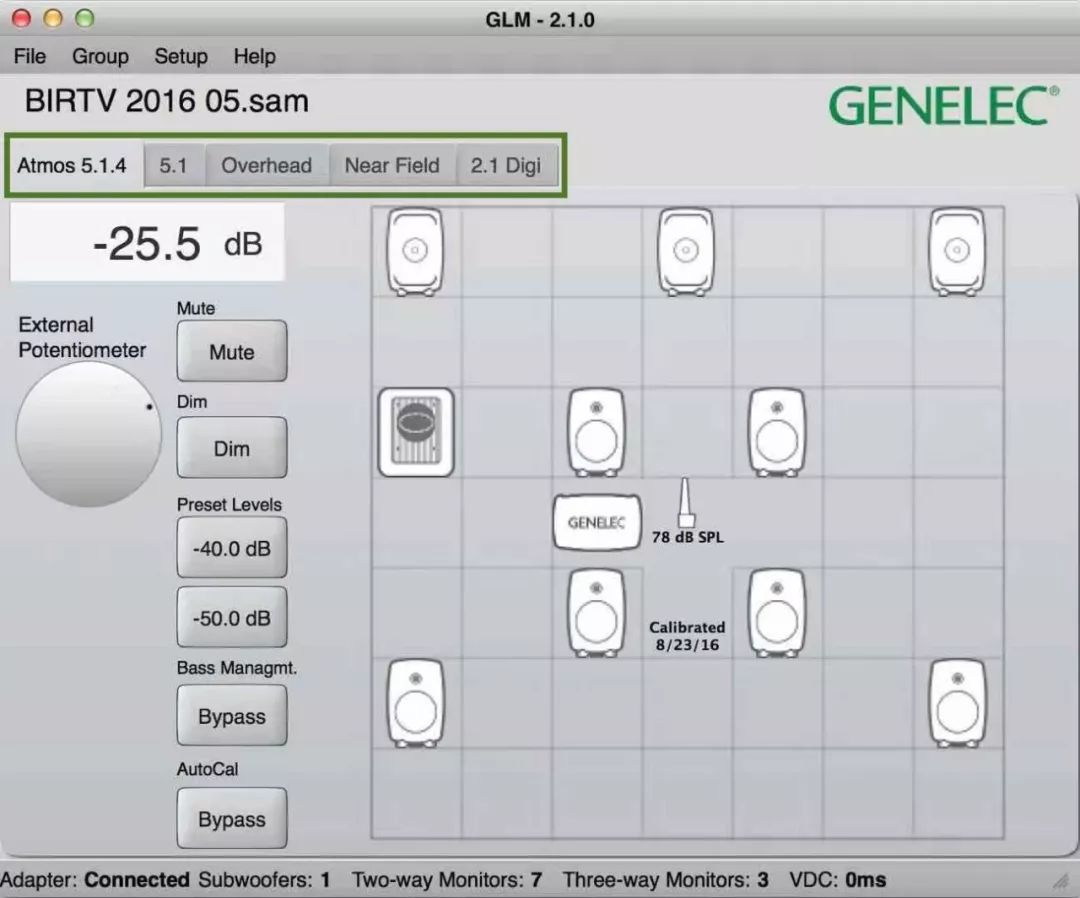The width and height of the screenshot is (1080, 898).
Task: Click the "Adapter: Connected" status entry
Action: point(95,880)
